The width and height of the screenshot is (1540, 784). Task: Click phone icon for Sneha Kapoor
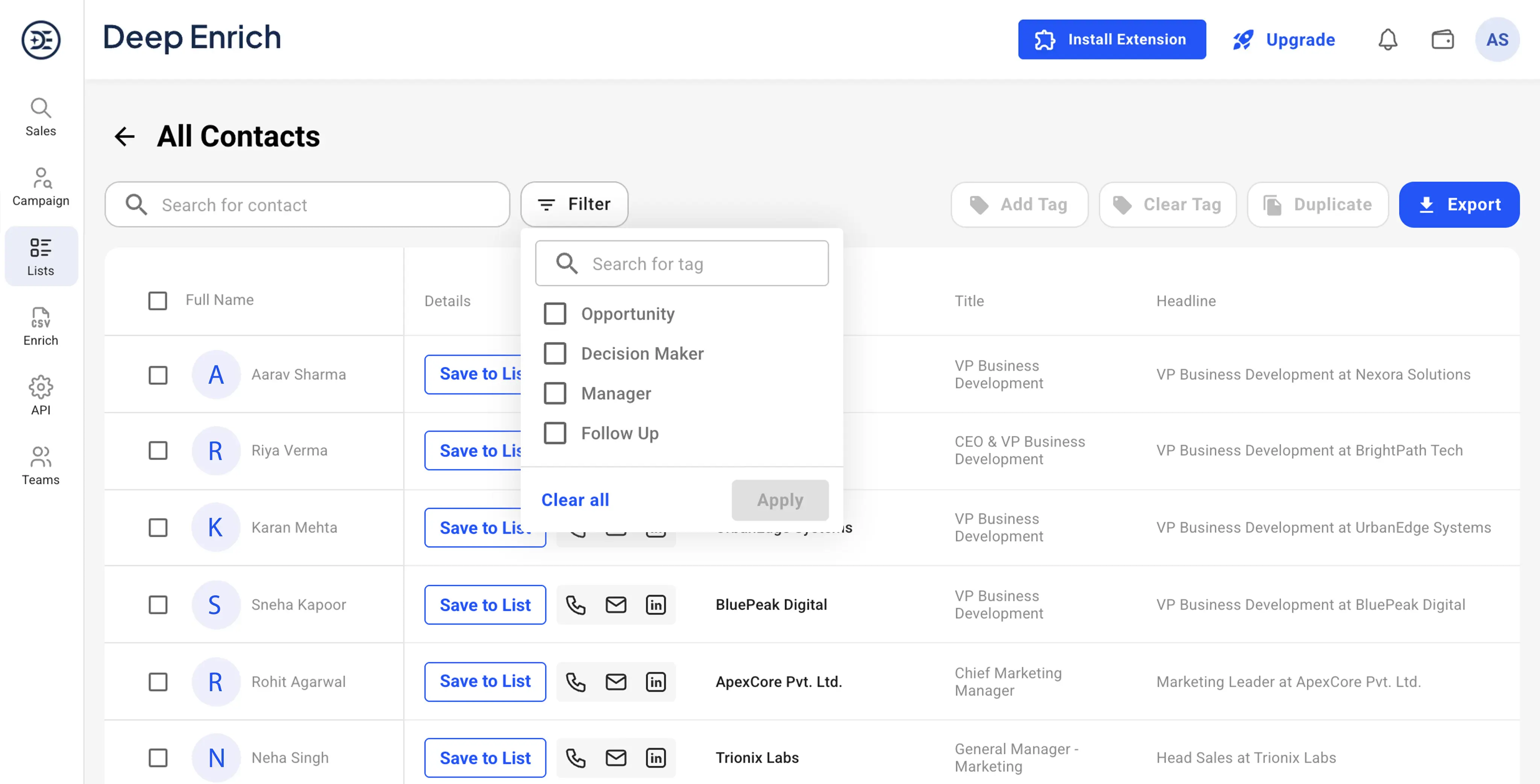576,605
